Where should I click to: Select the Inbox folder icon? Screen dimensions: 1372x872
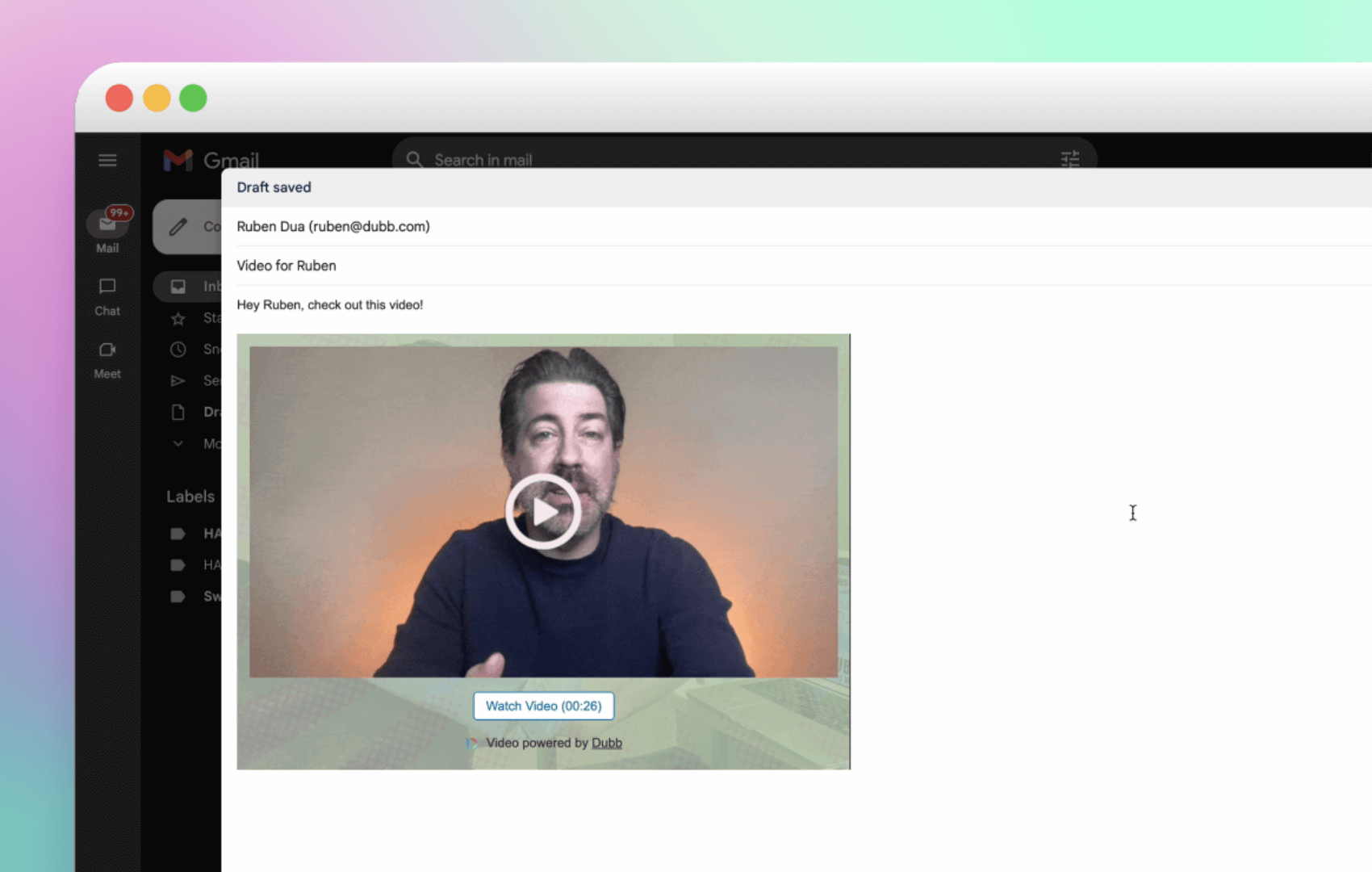click(x=178, y=287)
